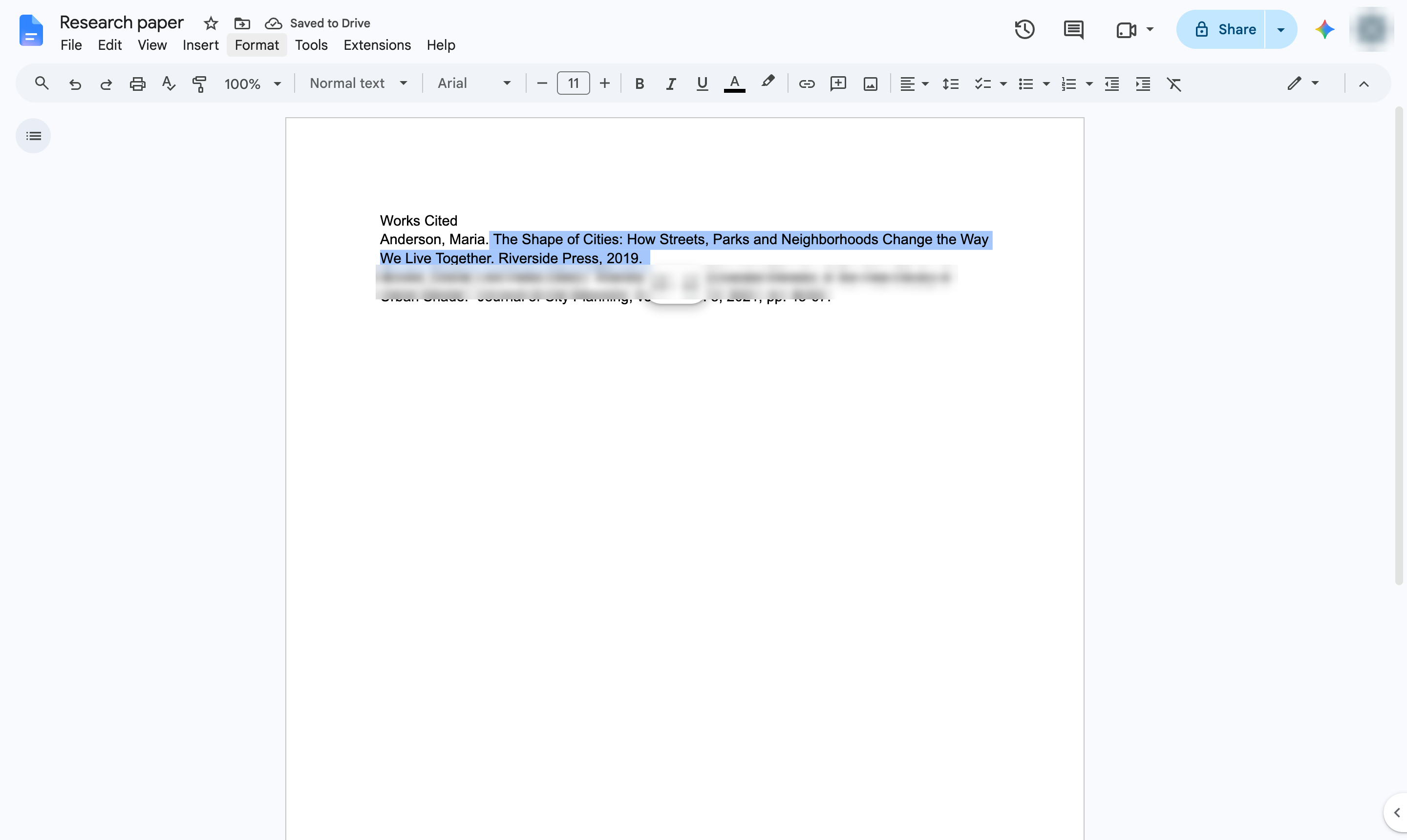Toggle bold formatting
1407x840 pixels.
[639, 84]
